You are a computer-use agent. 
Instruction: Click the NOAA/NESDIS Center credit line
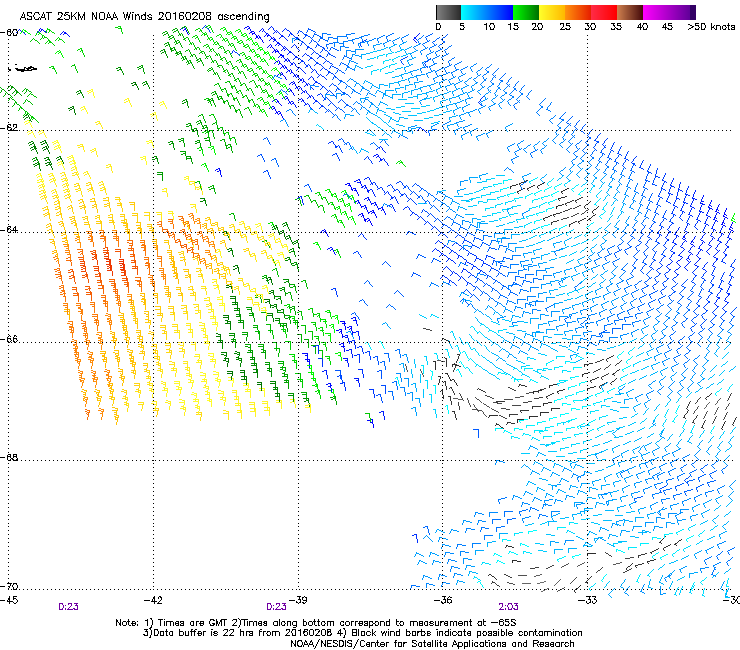click(432, 644)
